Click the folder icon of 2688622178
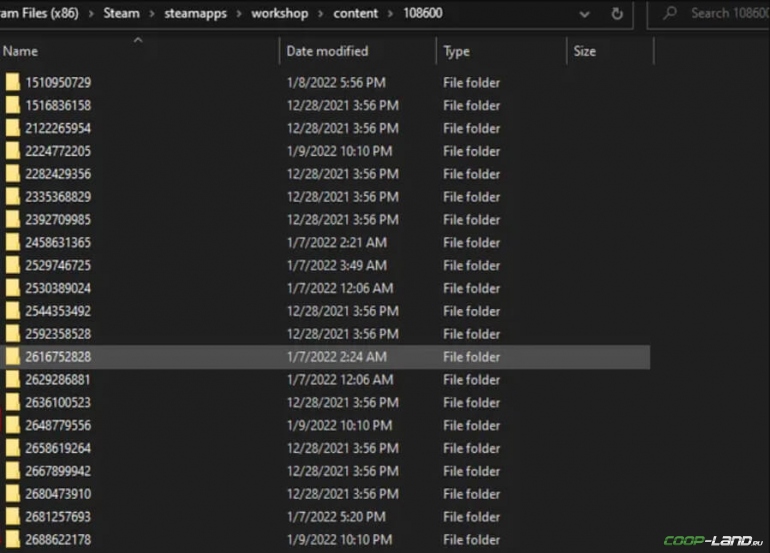 (13, 540)
